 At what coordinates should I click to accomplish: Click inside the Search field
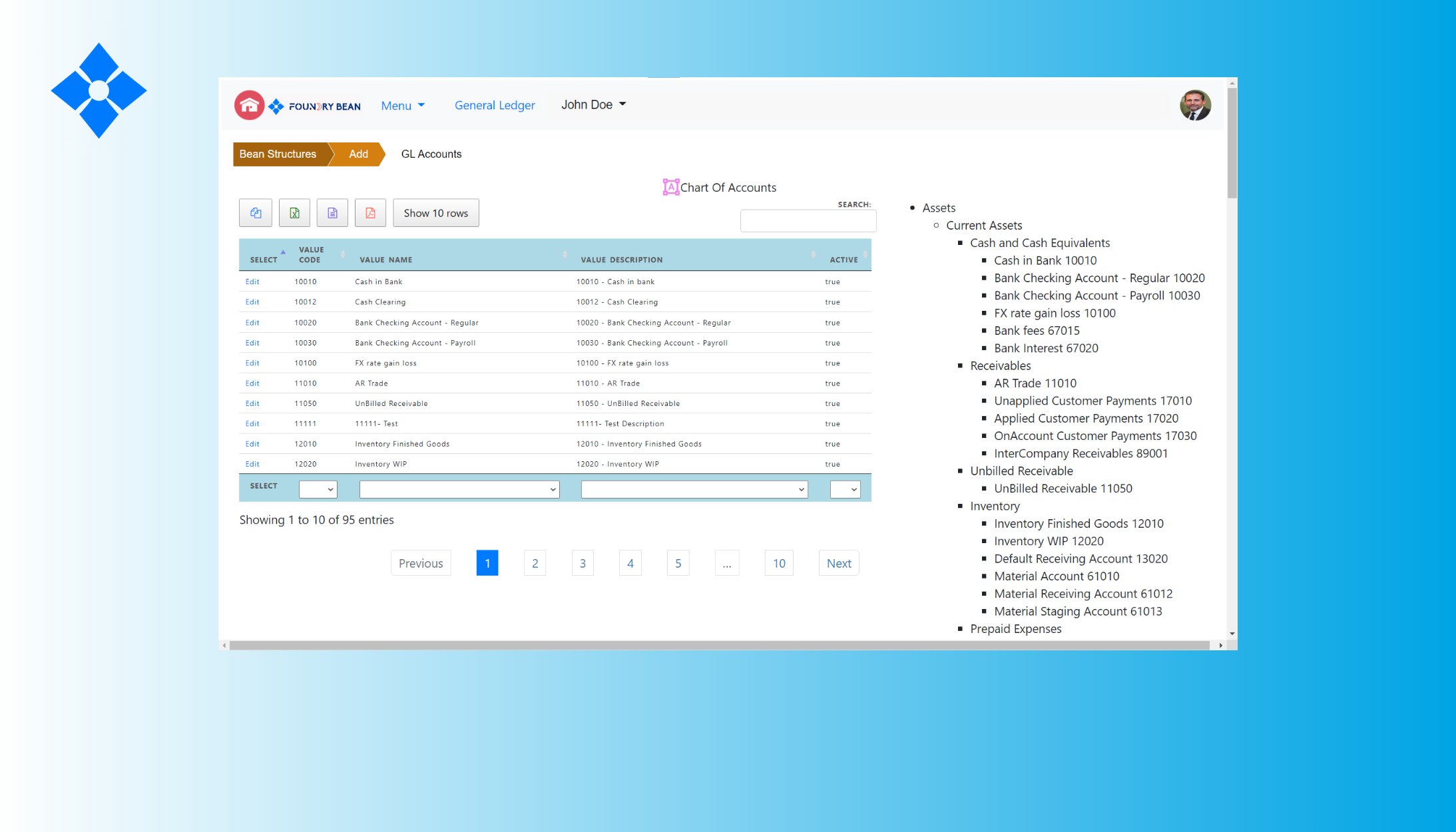808,220
